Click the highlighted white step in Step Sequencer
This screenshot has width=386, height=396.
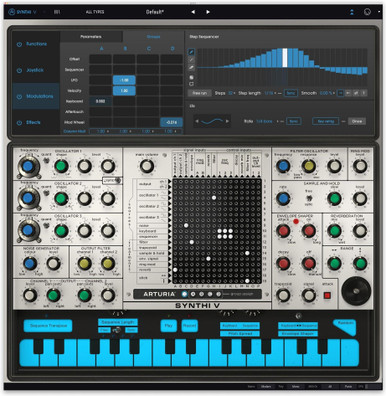pyautogui.click(x=285, y=58)
